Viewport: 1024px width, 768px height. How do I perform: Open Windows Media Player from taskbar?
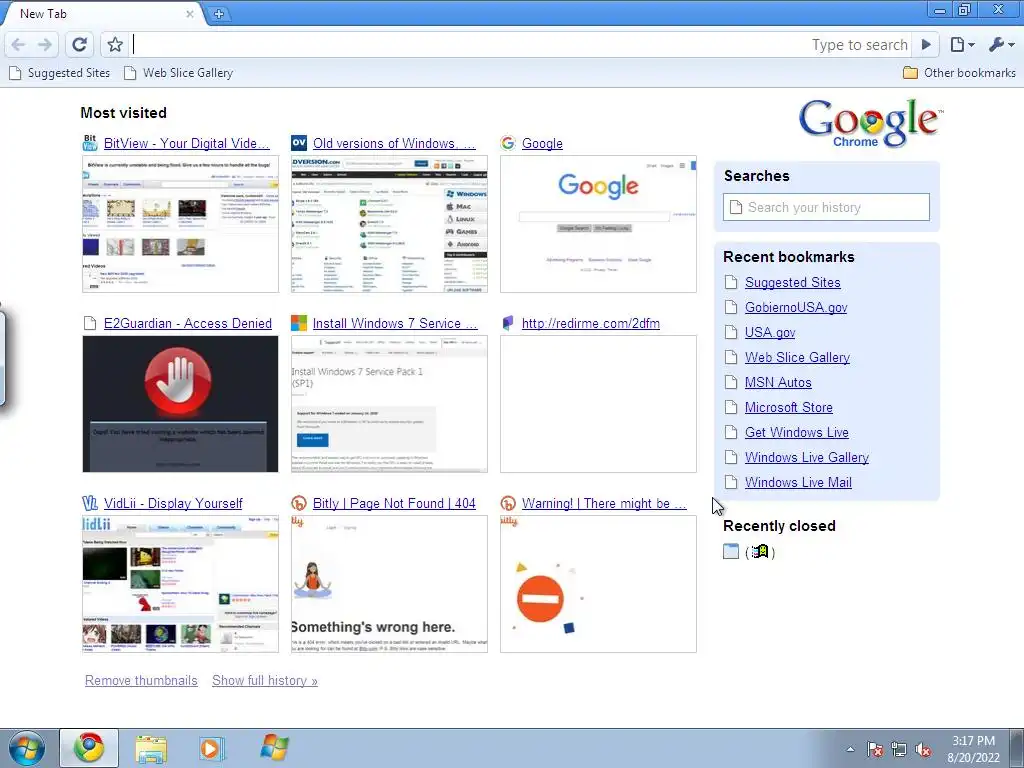pos(211,748)
